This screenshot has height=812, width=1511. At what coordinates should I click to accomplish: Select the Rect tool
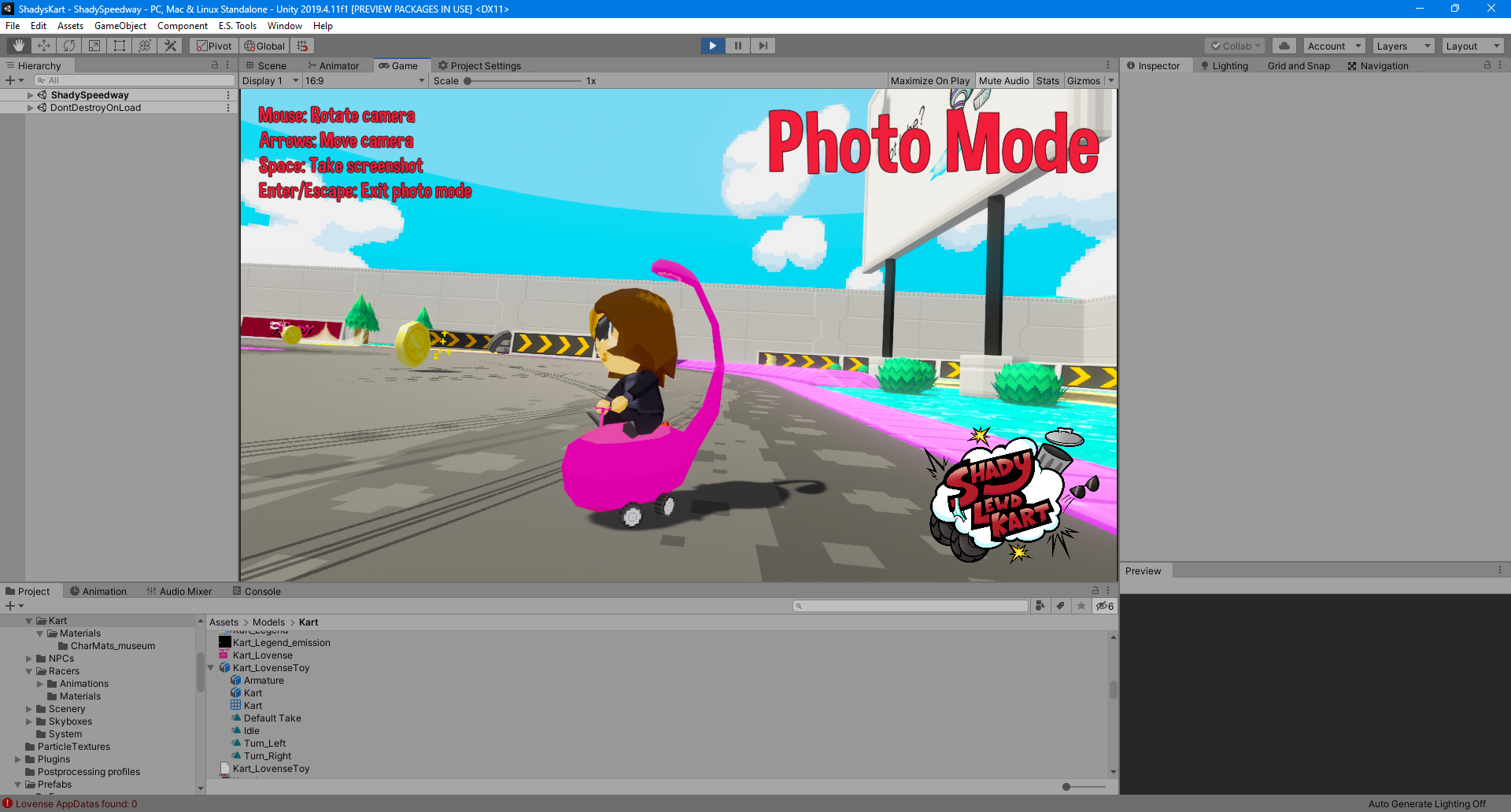click(120, 46)
